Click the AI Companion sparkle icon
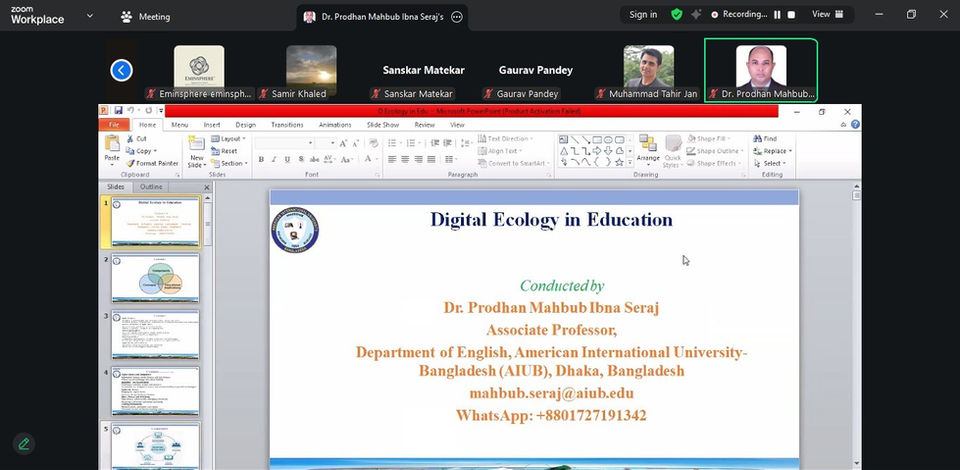Screen dimensions: 960x470 click(x=696, y=14)
